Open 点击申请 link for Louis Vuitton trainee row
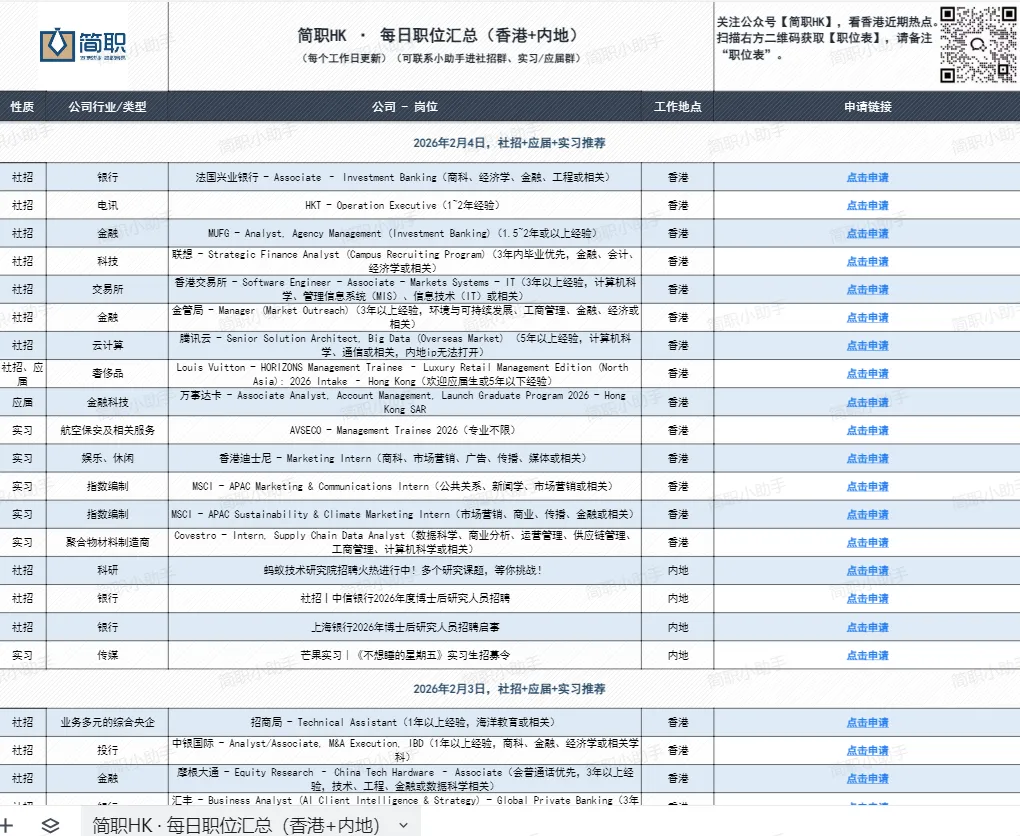The image size is (1020, 836). 867,373
